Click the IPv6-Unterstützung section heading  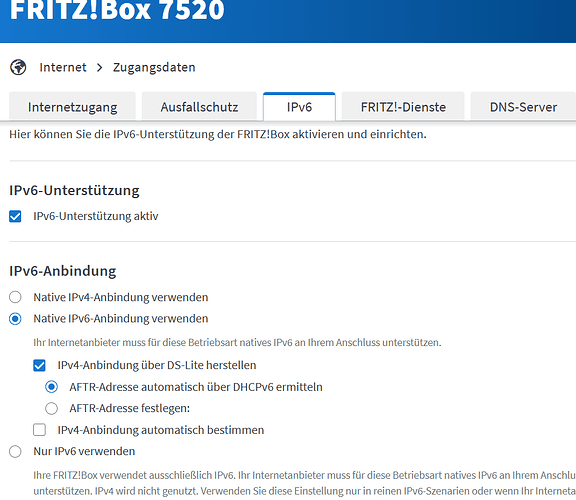pos(74,190)
